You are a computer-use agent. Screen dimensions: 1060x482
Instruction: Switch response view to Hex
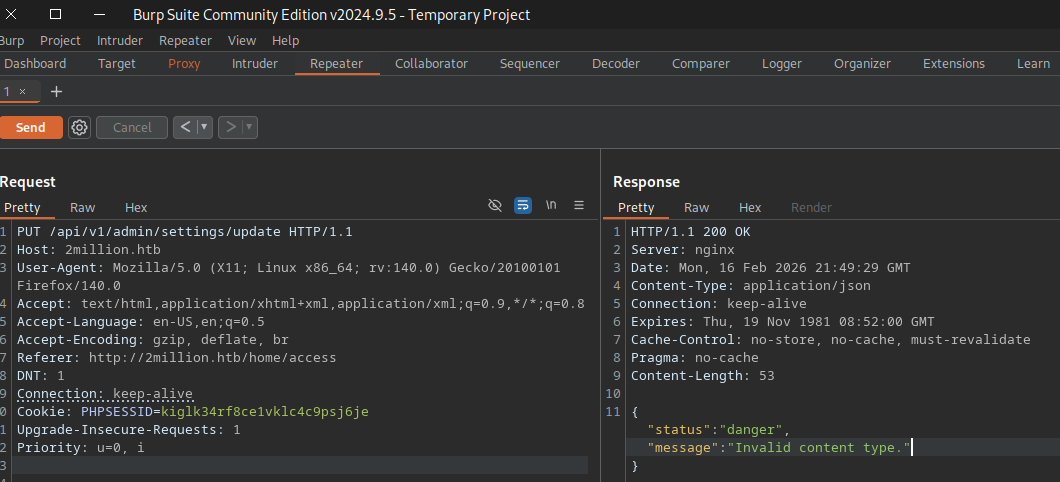750,208
